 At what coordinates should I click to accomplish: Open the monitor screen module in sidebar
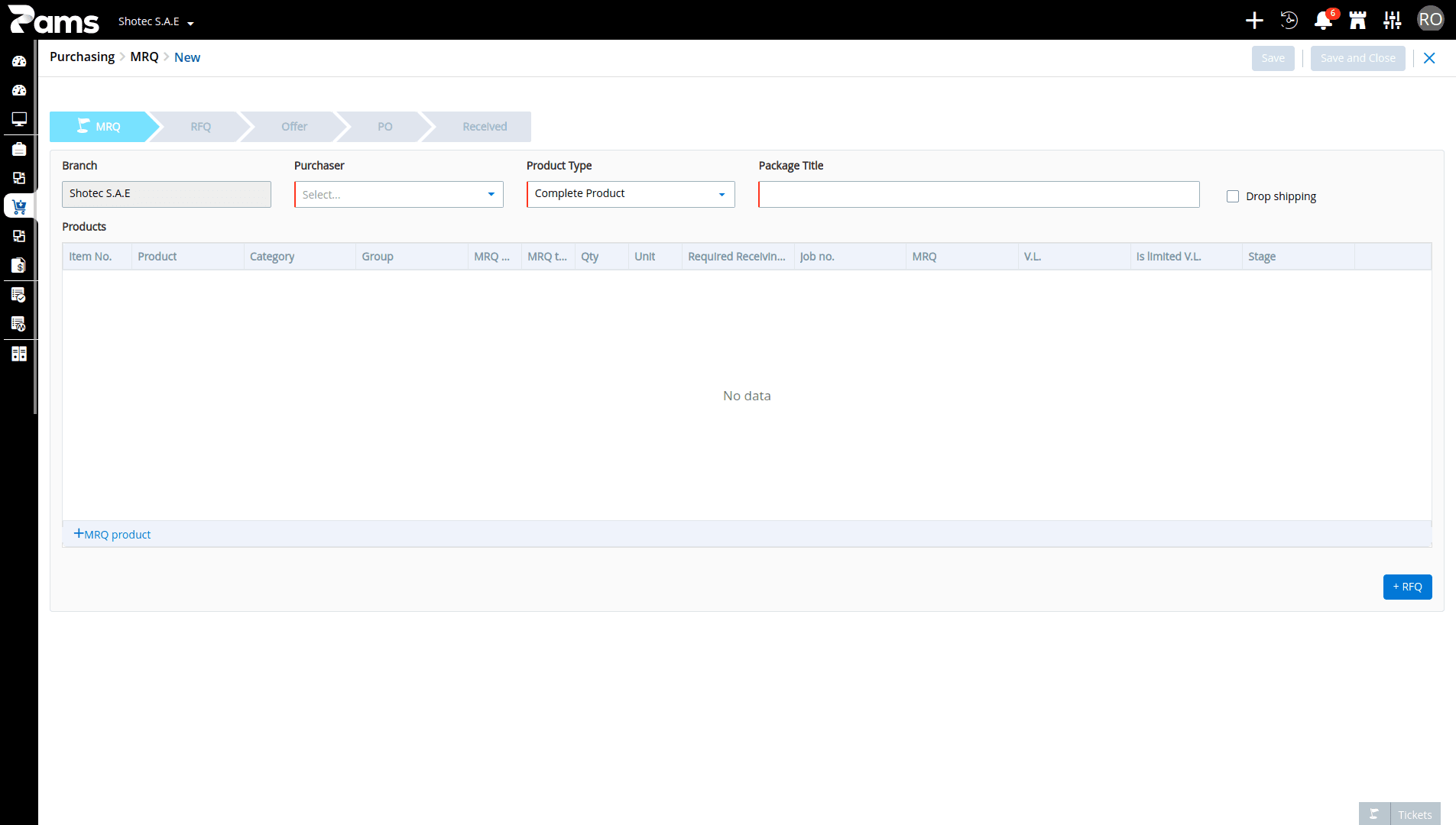pyautogui.click(x=19, y=119)
